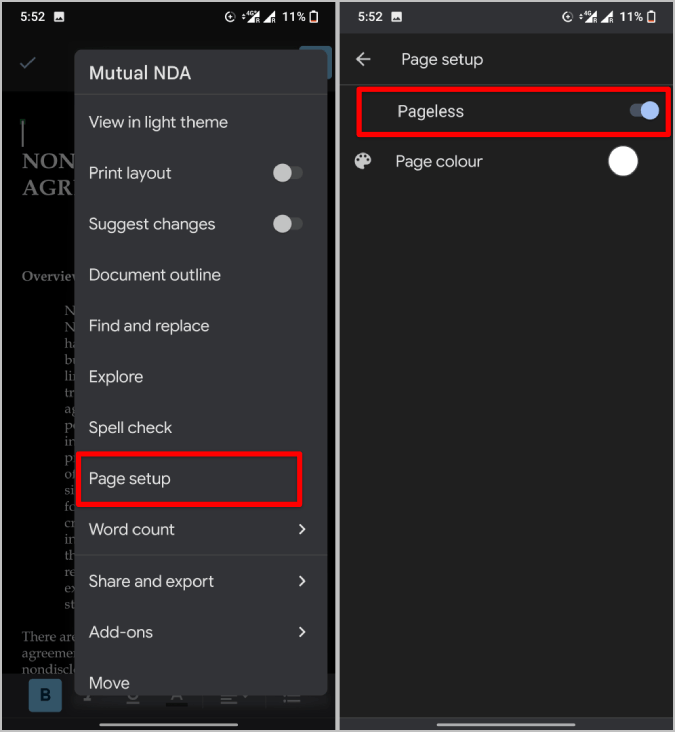The height and width of the screenshot is (732, 675).
Task: Tap the image notification icon in the left status bar
Action: point(59,17)
